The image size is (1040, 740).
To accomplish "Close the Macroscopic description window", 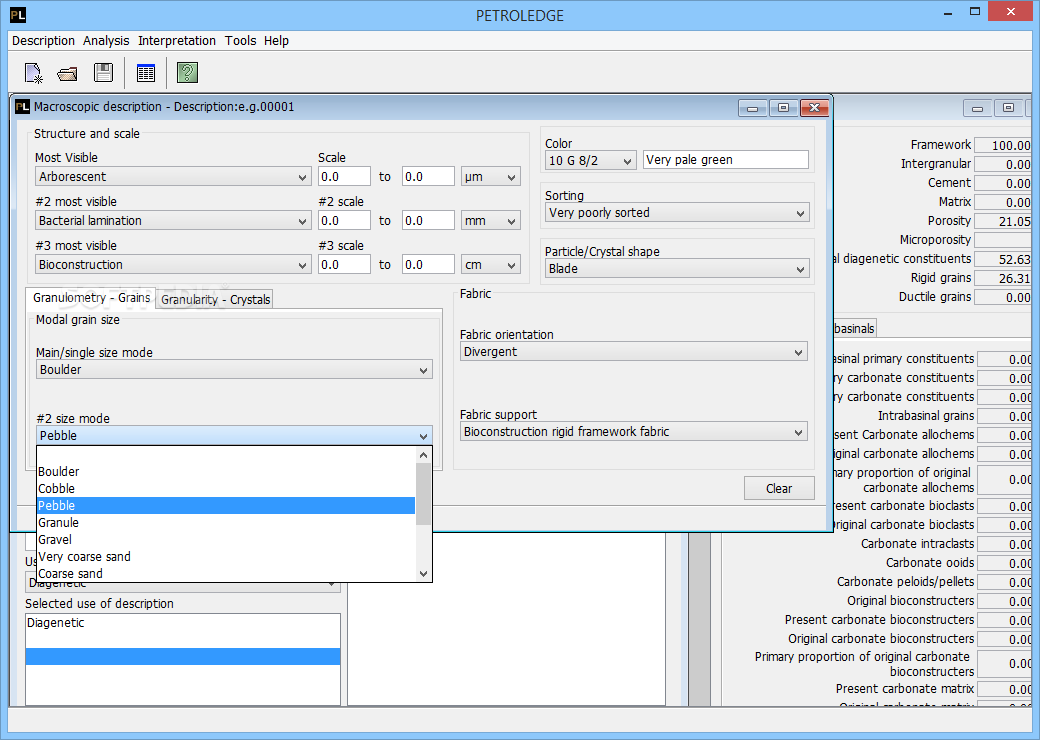I will pyautogui.click(x=814, y=107).
